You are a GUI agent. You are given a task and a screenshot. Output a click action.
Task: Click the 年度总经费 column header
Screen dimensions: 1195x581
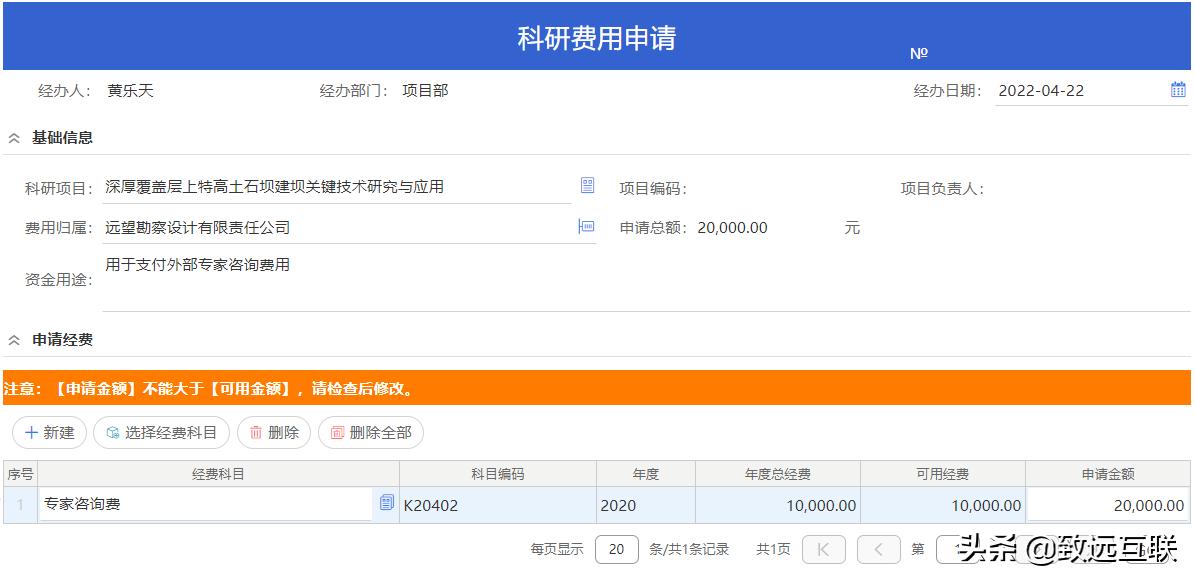779,472
